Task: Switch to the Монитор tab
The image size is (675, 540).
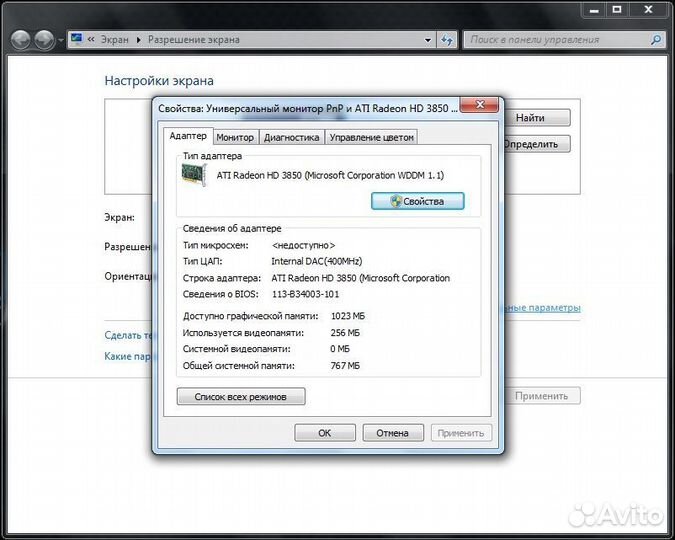Action: click(235, 137)
